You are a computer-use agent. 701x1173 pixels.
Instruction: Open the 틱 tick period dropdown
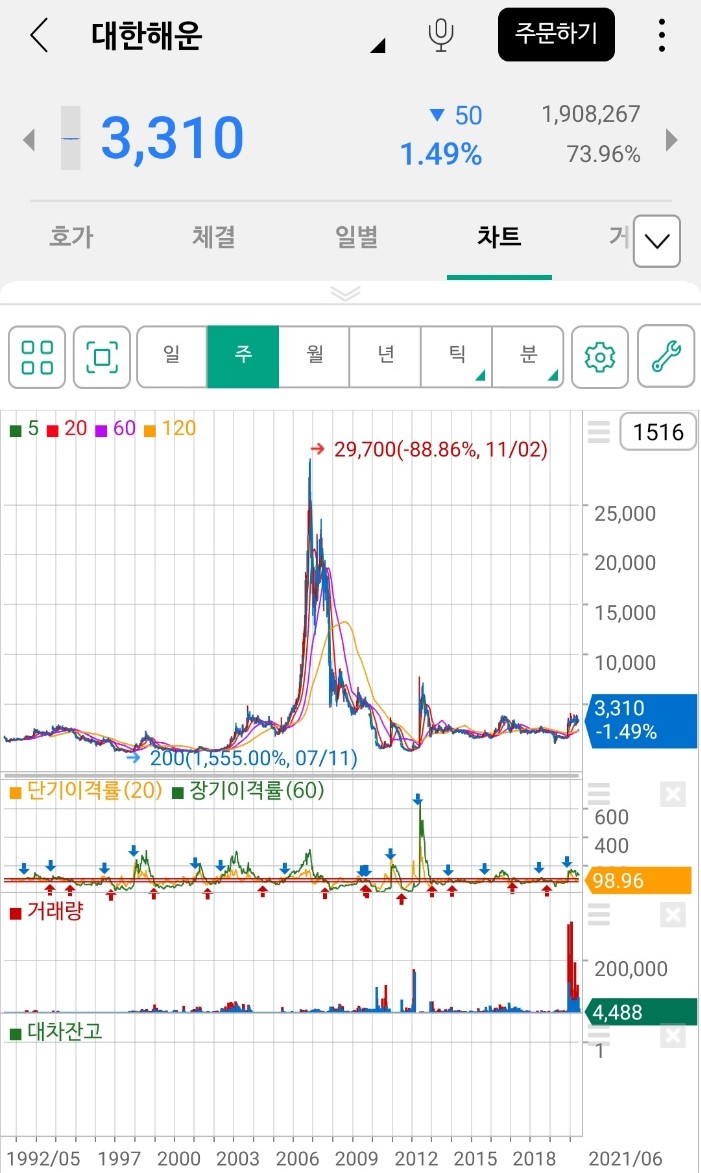tap(456, 357)
